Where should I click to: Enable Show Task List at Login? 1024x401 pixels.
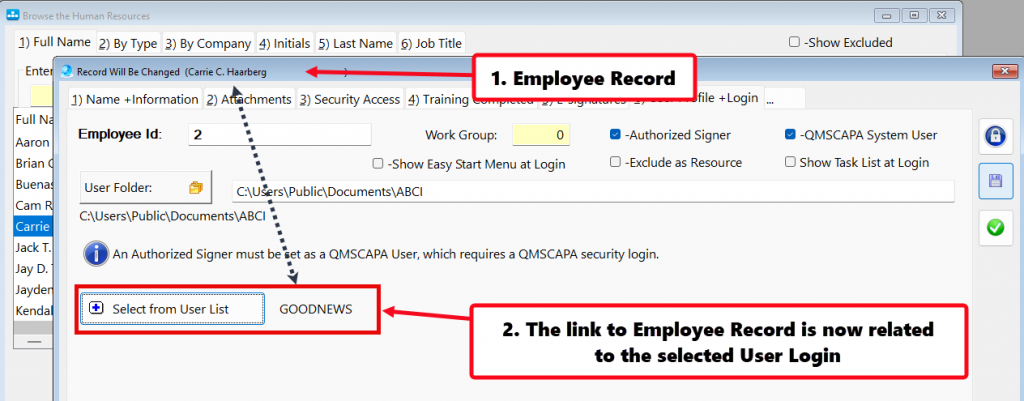(792, 163)
